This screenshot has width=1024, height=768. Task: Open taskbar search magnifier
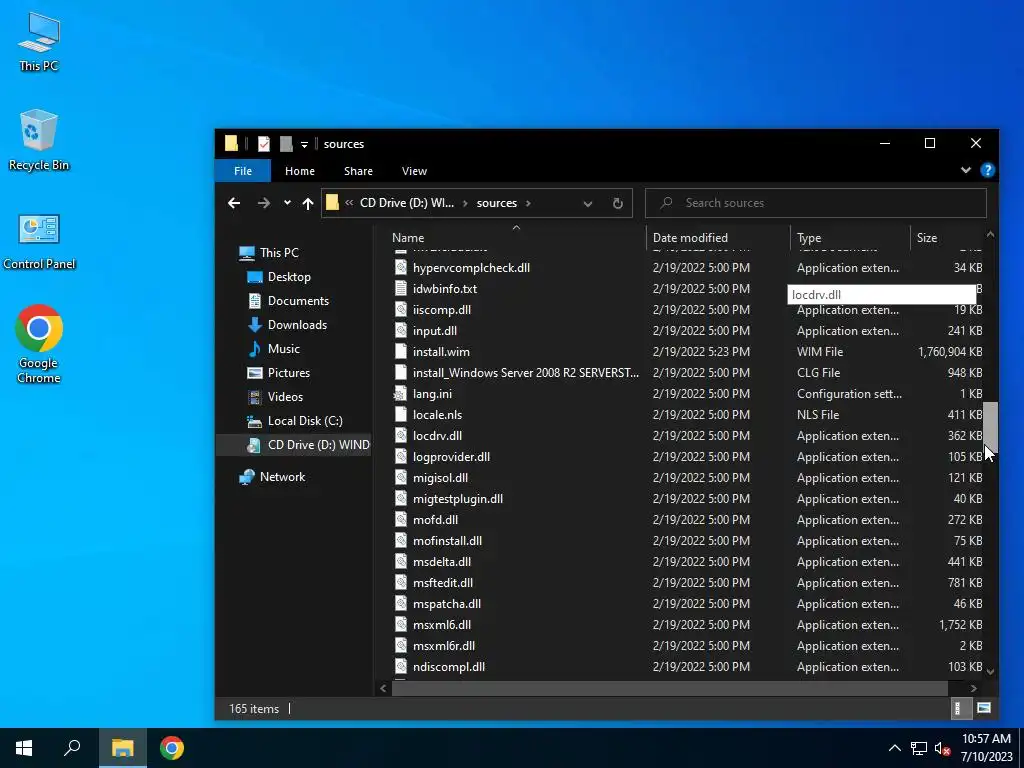click(72, 748)
